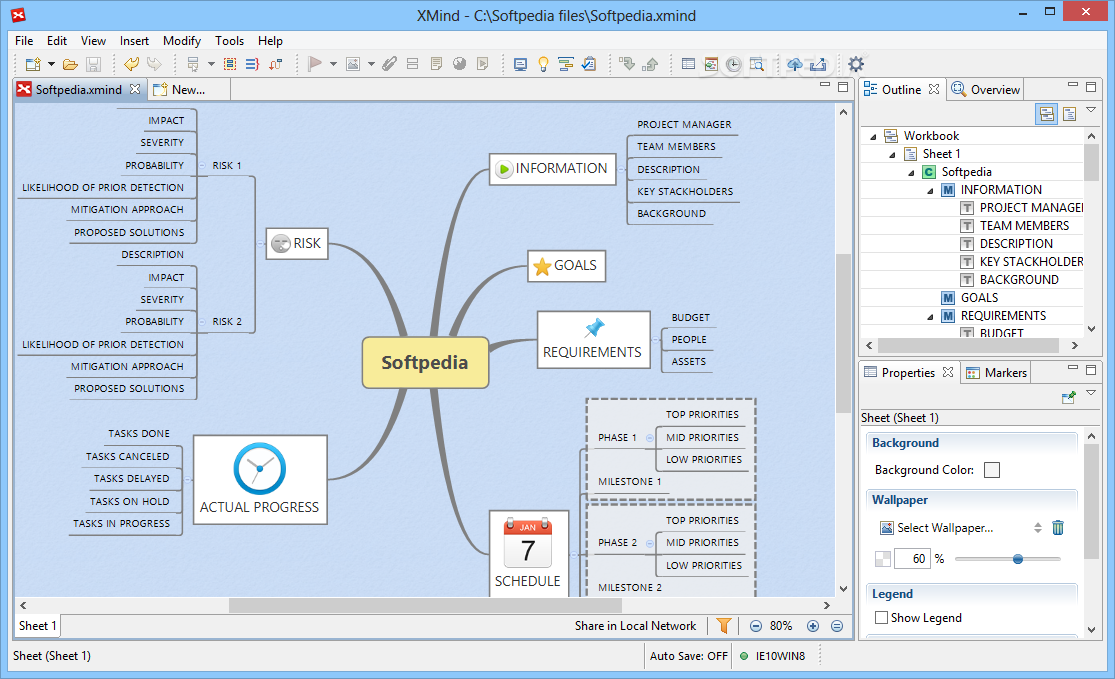Click the Gantt chart toolbar icon

(x=566, y=64)
